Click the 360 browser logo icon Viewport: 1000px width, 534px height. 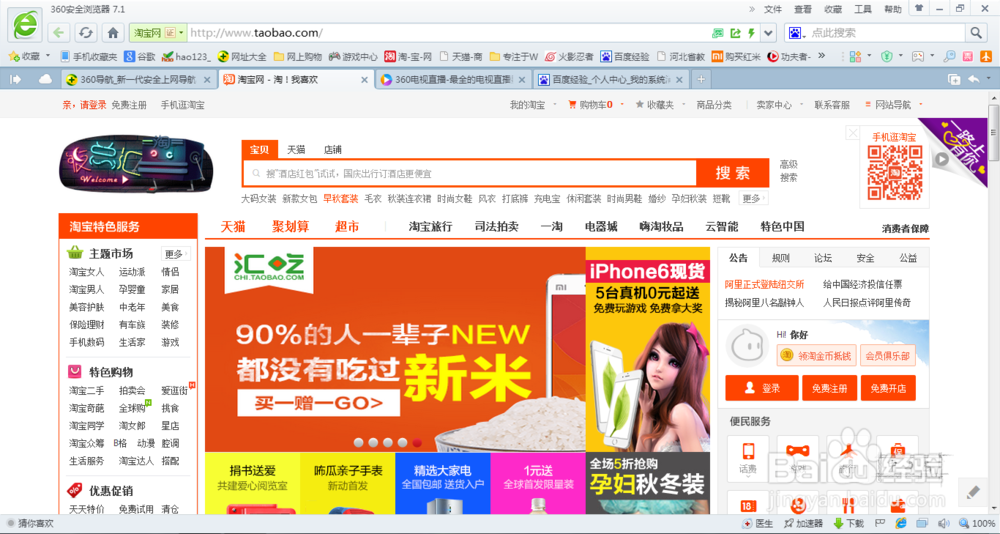26,24
